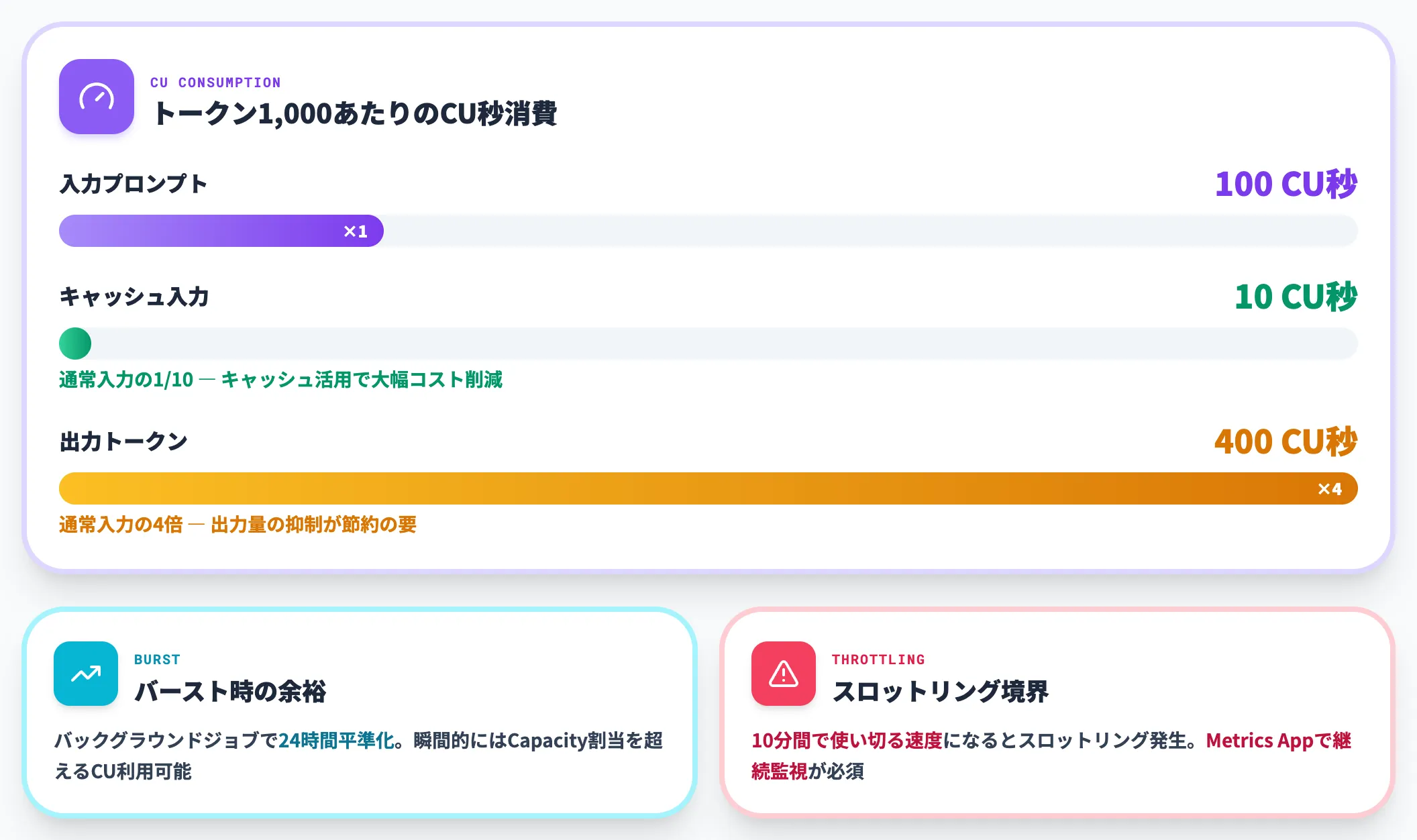Click the green cached input bar dot
Image resolution: width=1417 pixels, height=840 pixels.
(x=75, y=344)
